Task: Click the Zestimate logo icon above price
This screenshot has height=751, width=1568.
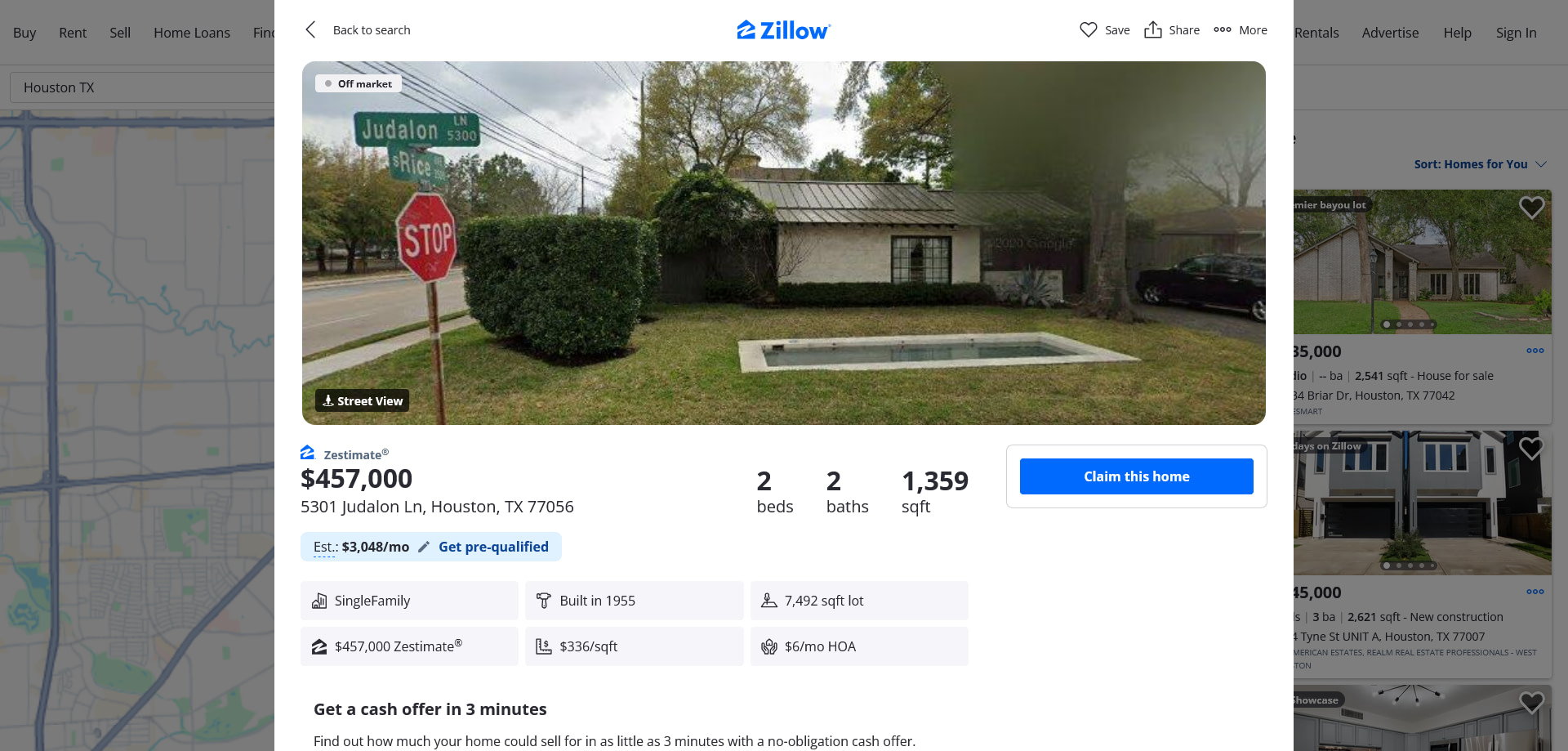Action: point(308,453)
